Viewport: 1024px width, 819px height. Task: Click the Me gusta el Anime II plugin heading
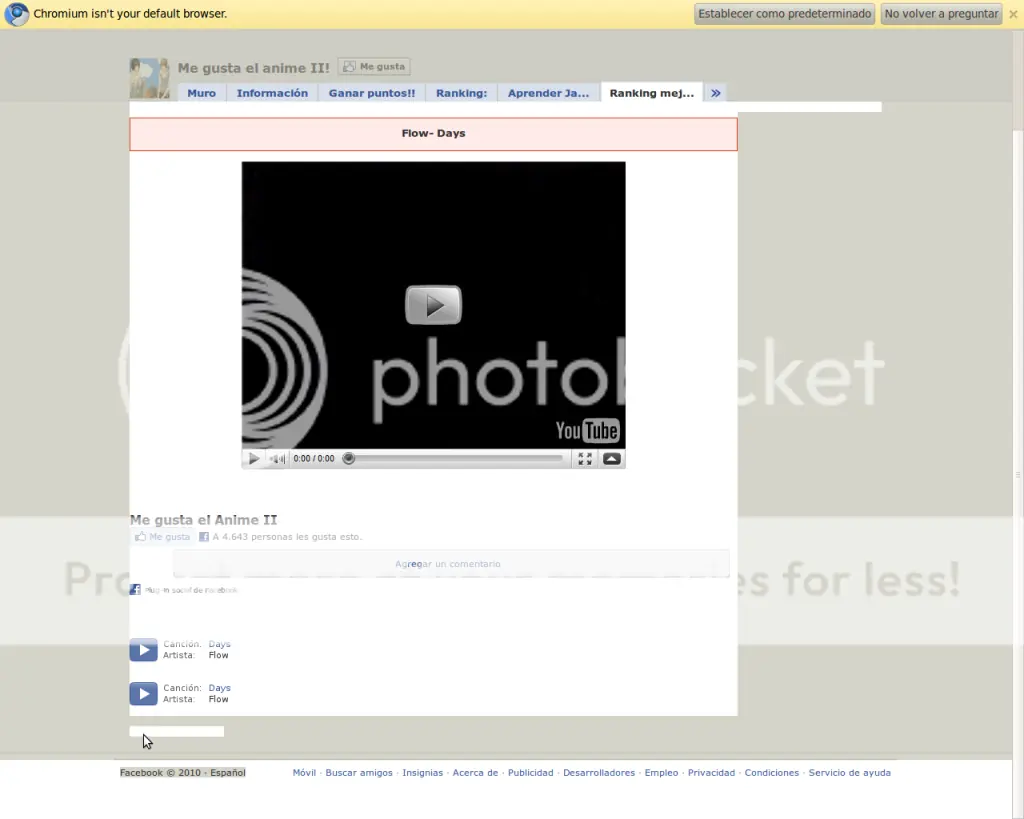203,520
